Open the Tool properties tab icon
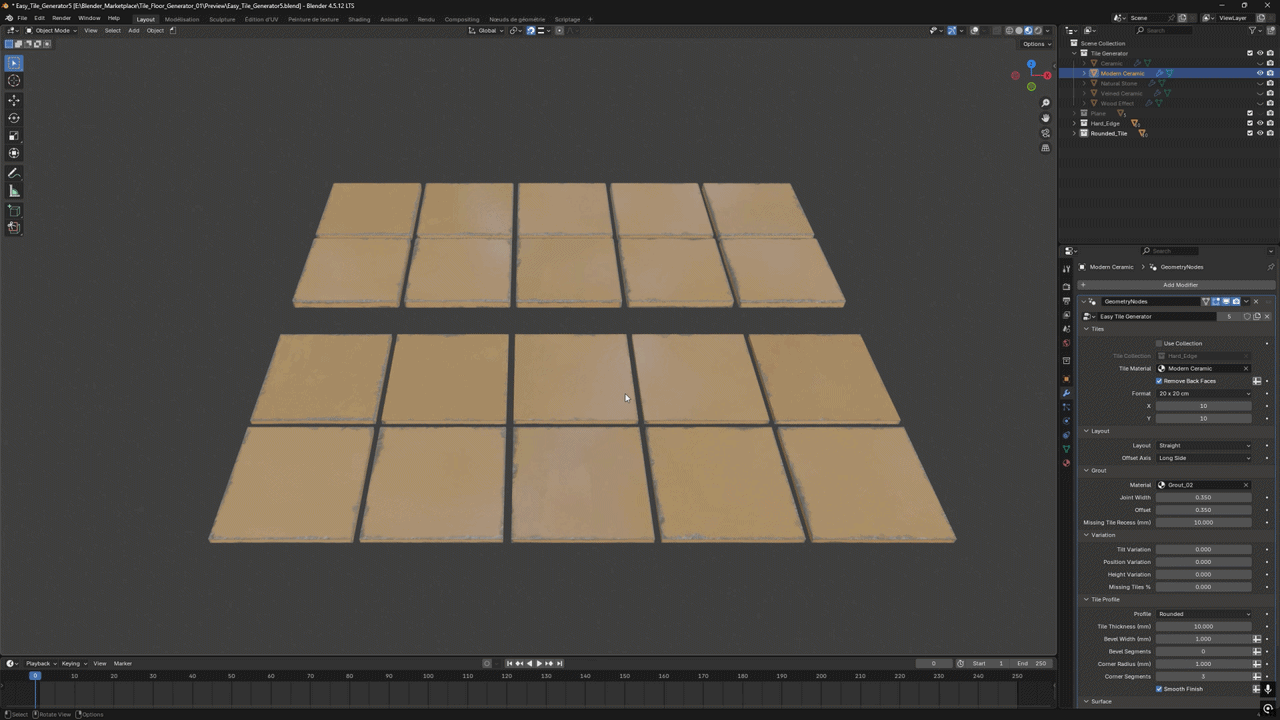The width and height of the screenshot is (1280, 720). click(x=1066, y=268)
